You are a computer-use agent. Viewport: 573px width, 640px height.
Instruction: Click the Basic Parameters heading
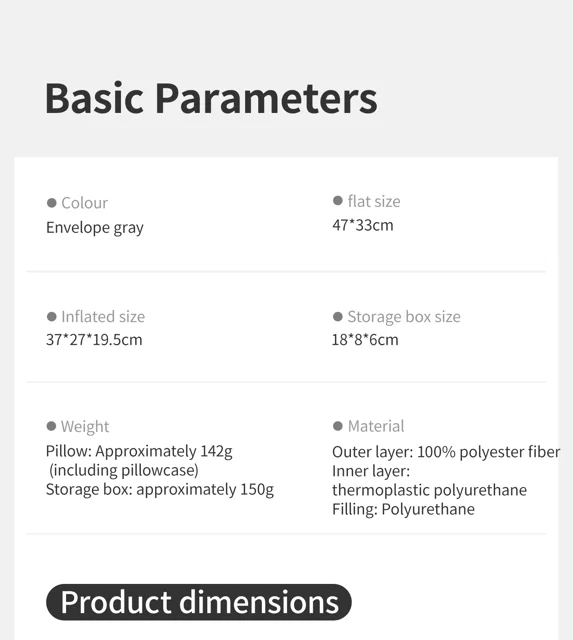(211, 98)
